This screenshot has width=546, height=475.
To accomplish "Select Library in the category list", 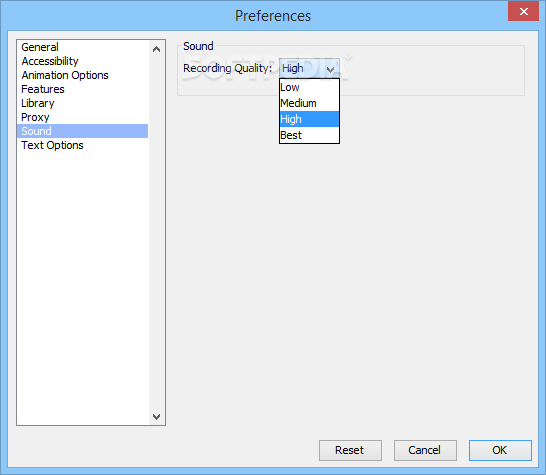I will click(x=83, y=103).
